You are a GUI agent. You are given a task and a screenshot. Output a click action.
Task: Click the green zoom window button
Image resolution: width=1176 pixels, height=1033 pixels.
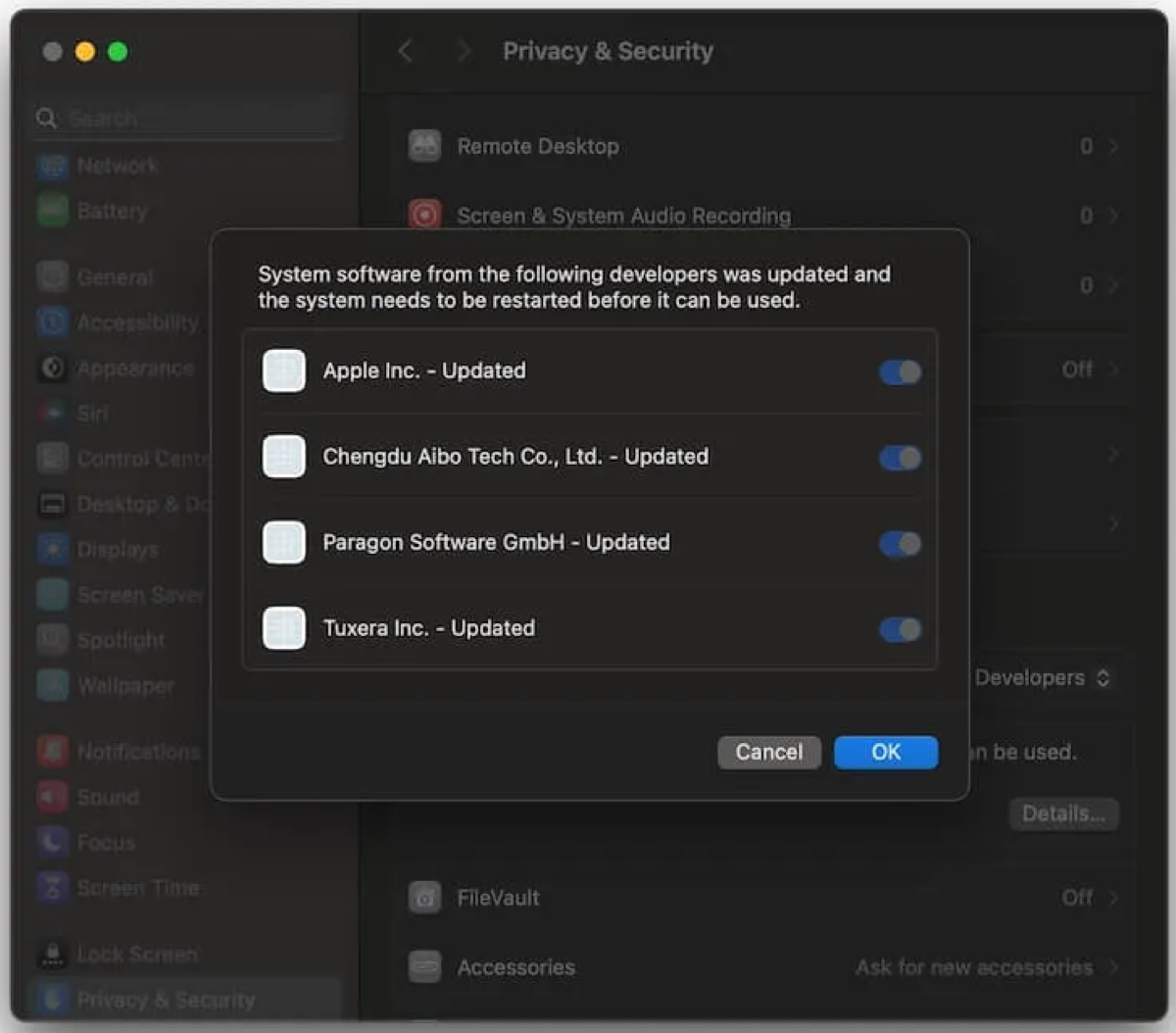tap(118, 51)
